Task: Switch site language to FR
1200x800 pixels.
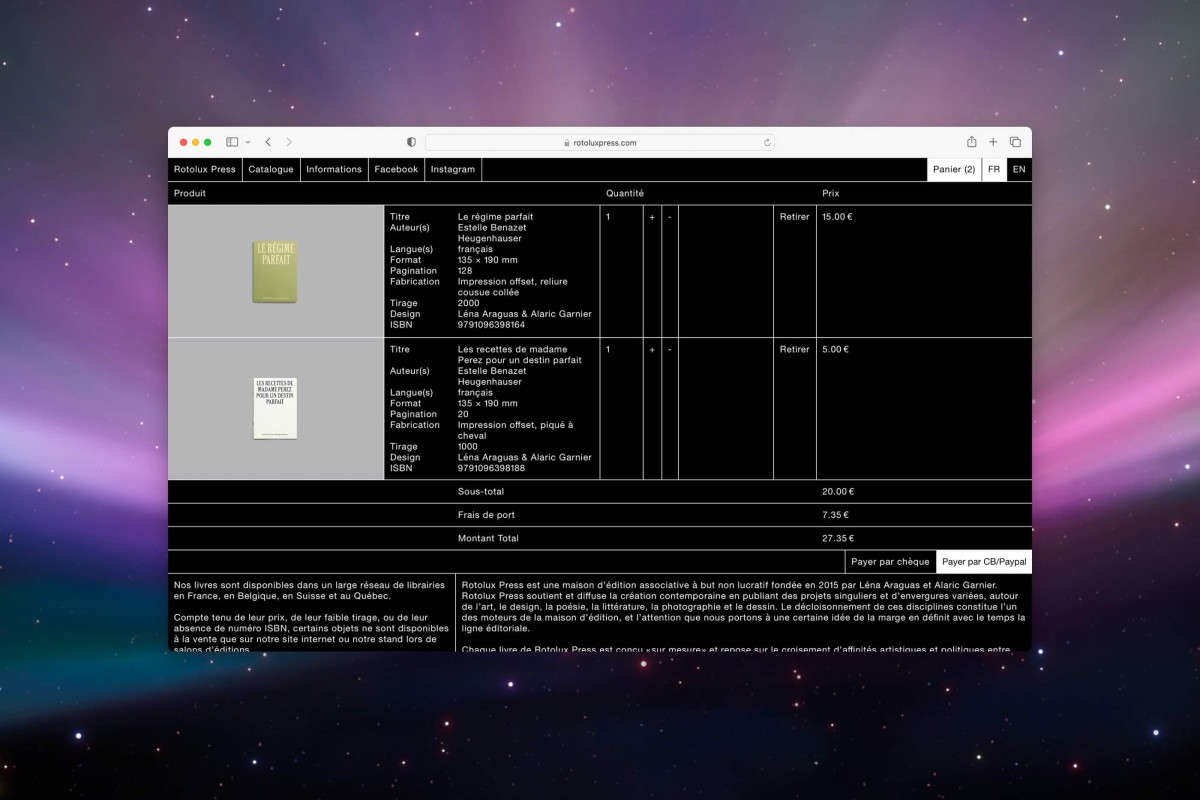Action: tap(994, 169)
